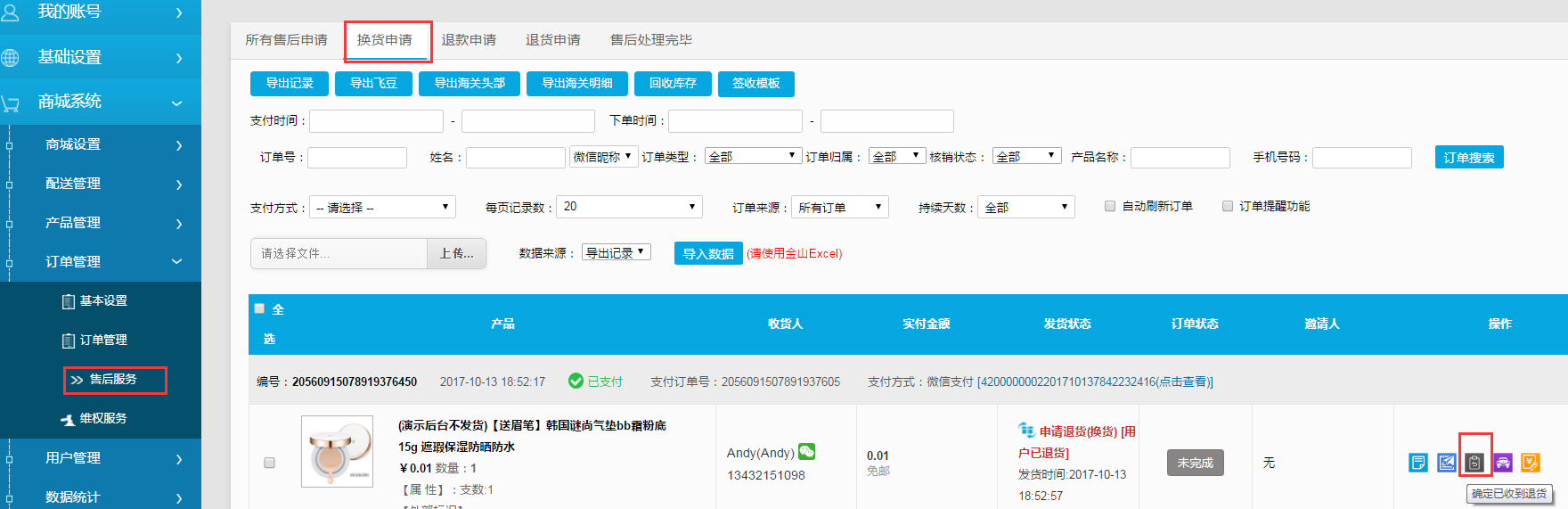
Task: Click the orange yen price-edit icon
Action: pyautogui.click(x=1531, y=463)
